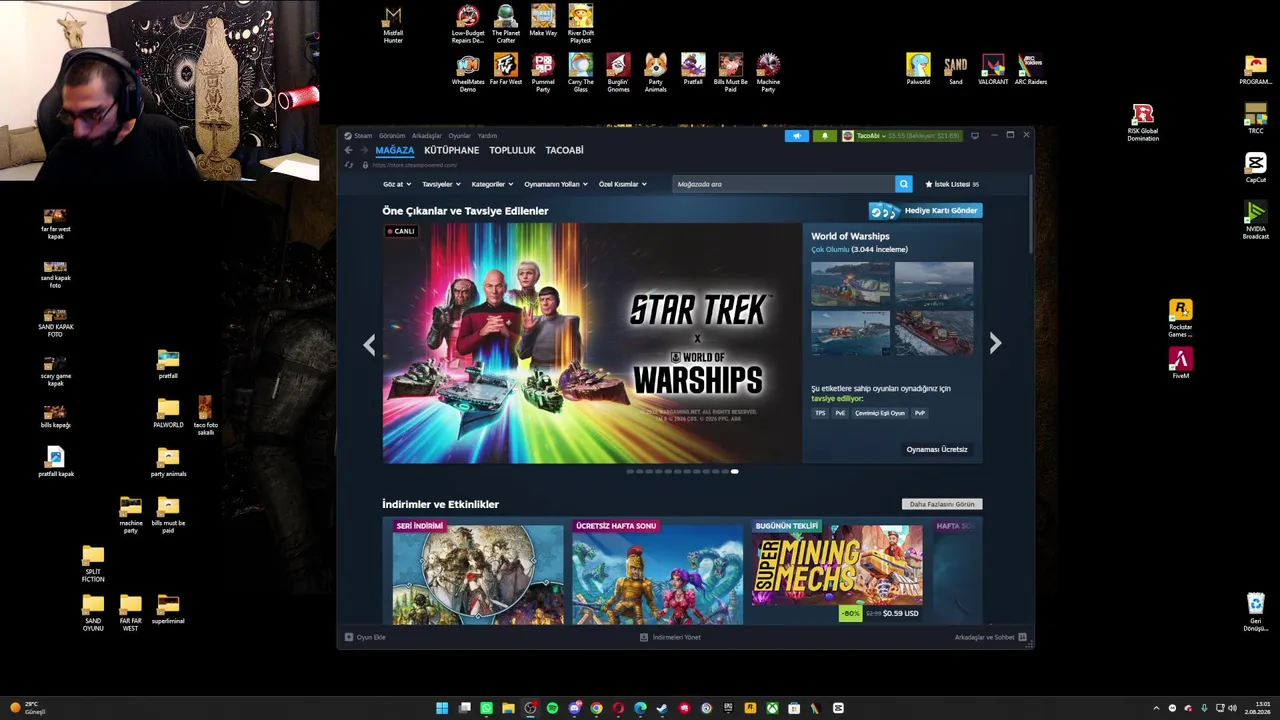Image resolution: width=1280 pixels, height=720 pixels.
Task: Open the Misfall Hunter desktop shortcut
Action: coord(393,25)
